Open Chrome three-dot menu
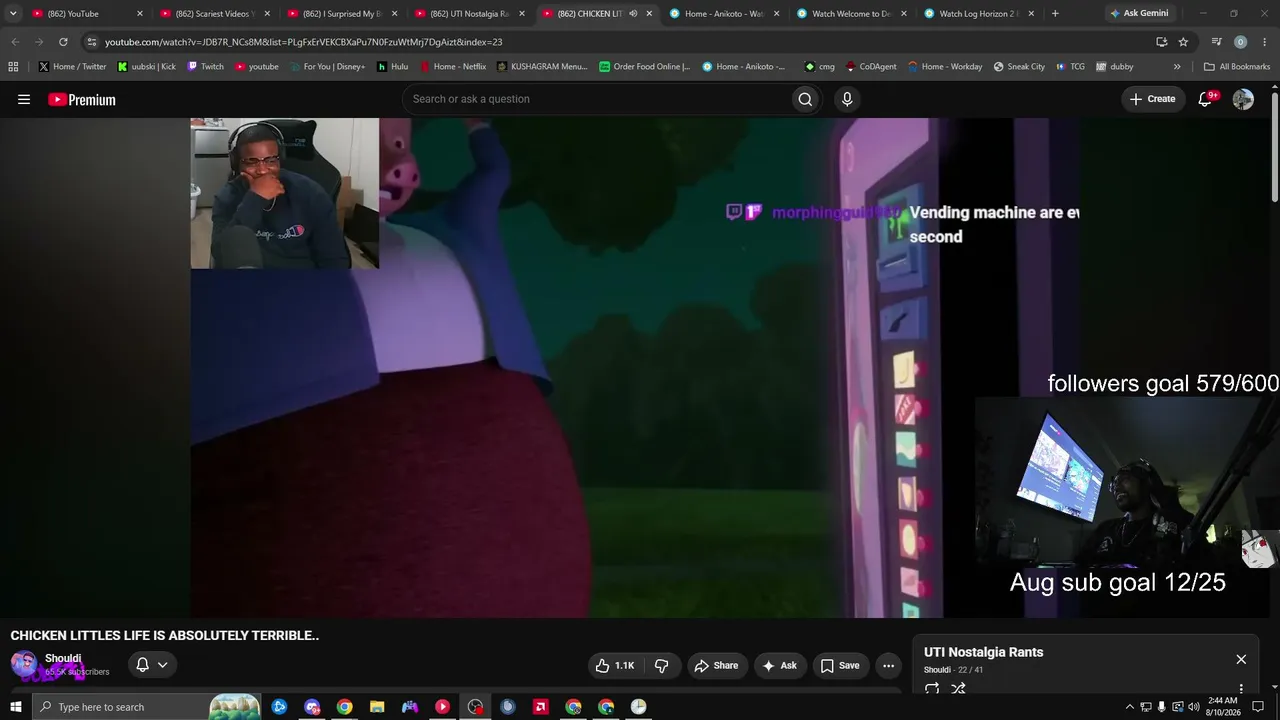This screenshot has width=1280, height=720. tap(1264, 42)
